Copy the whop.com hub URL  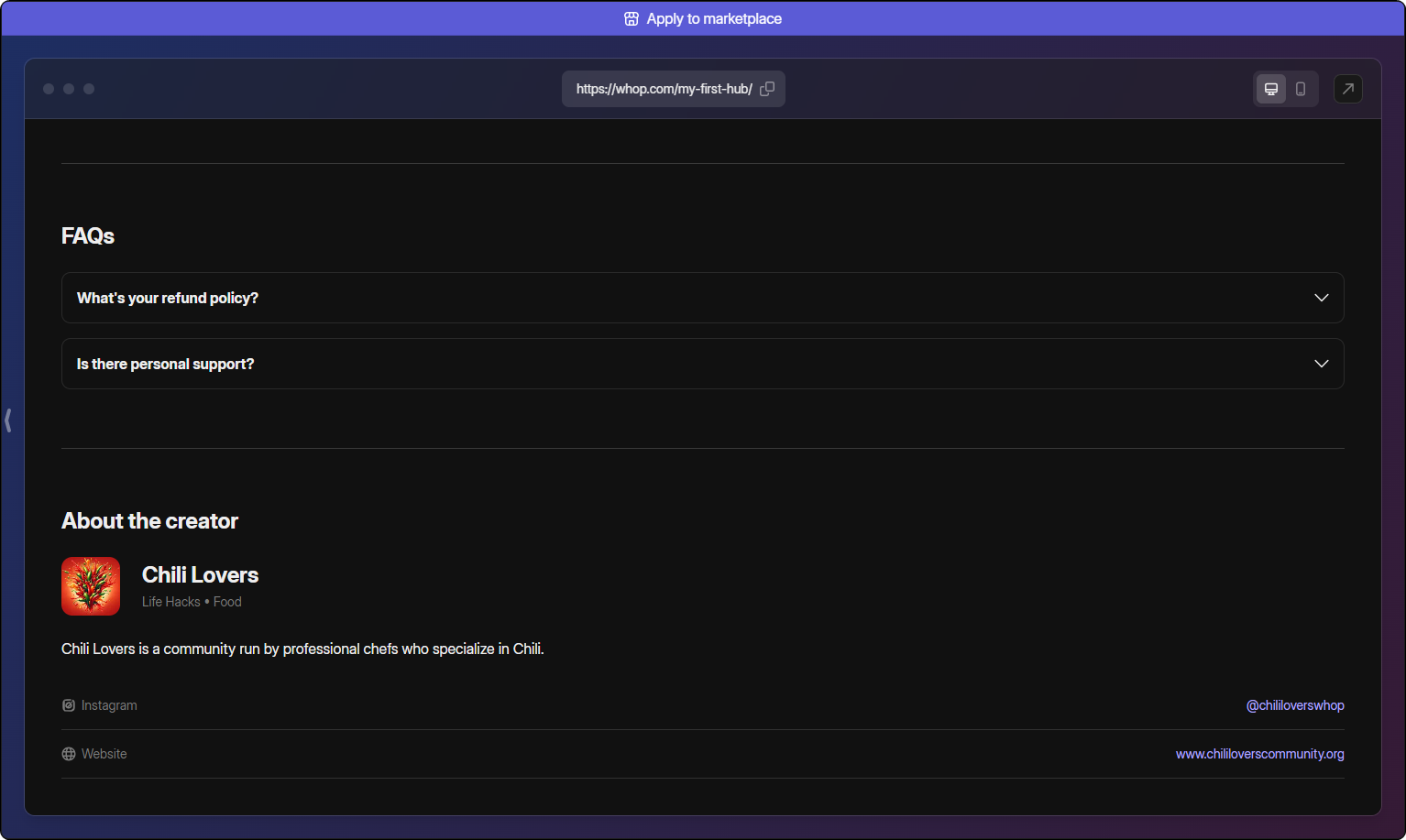pyautogui.click(x=767, y=89)
